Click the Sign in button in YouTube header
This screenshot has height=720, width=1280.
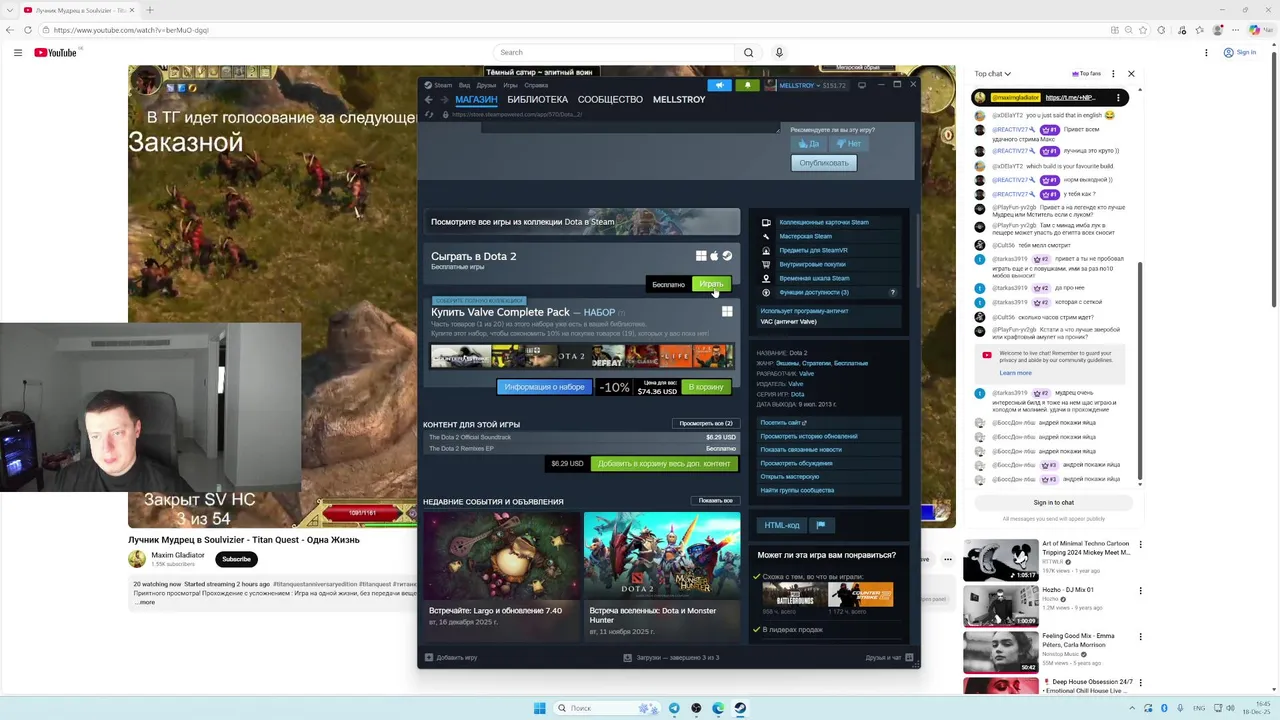(1239, 52)
